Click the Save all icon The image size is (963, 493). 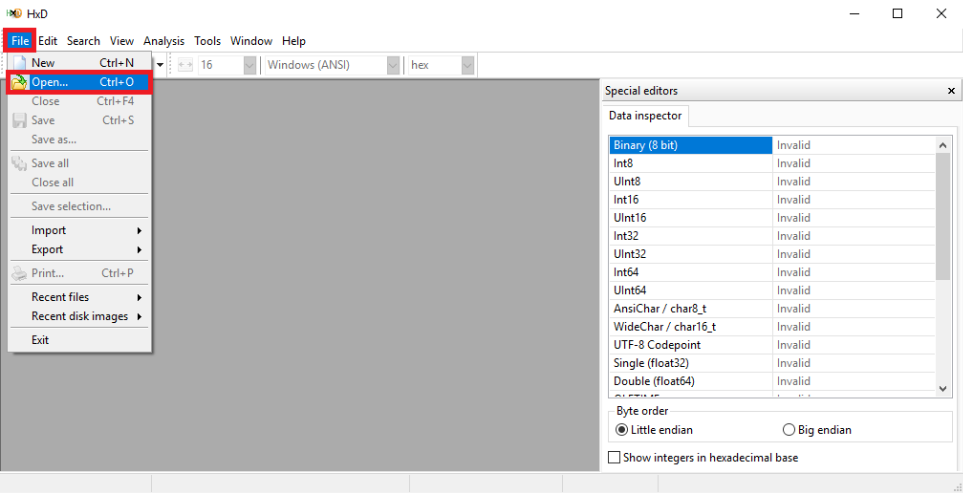(x=19, y=163)
